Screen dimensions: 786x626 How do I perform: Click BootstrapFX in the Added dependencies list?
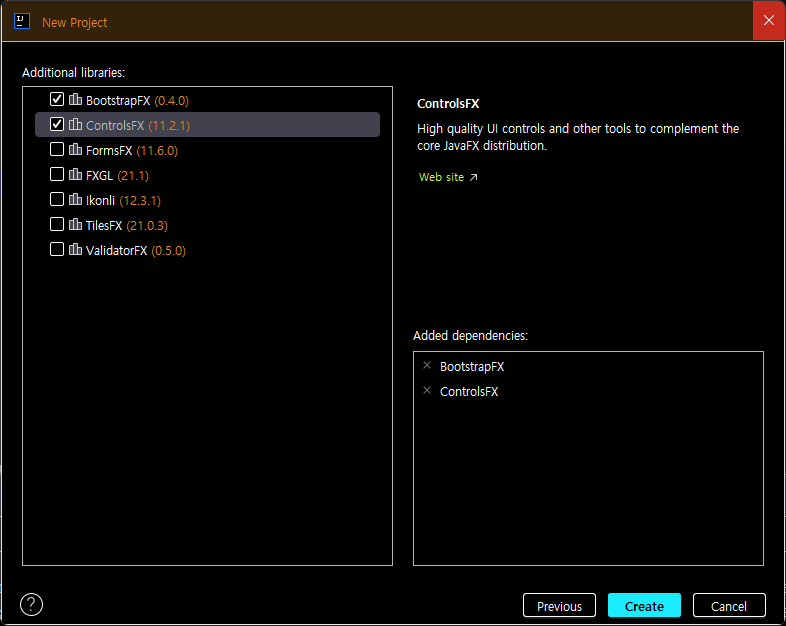pos(472,367)
